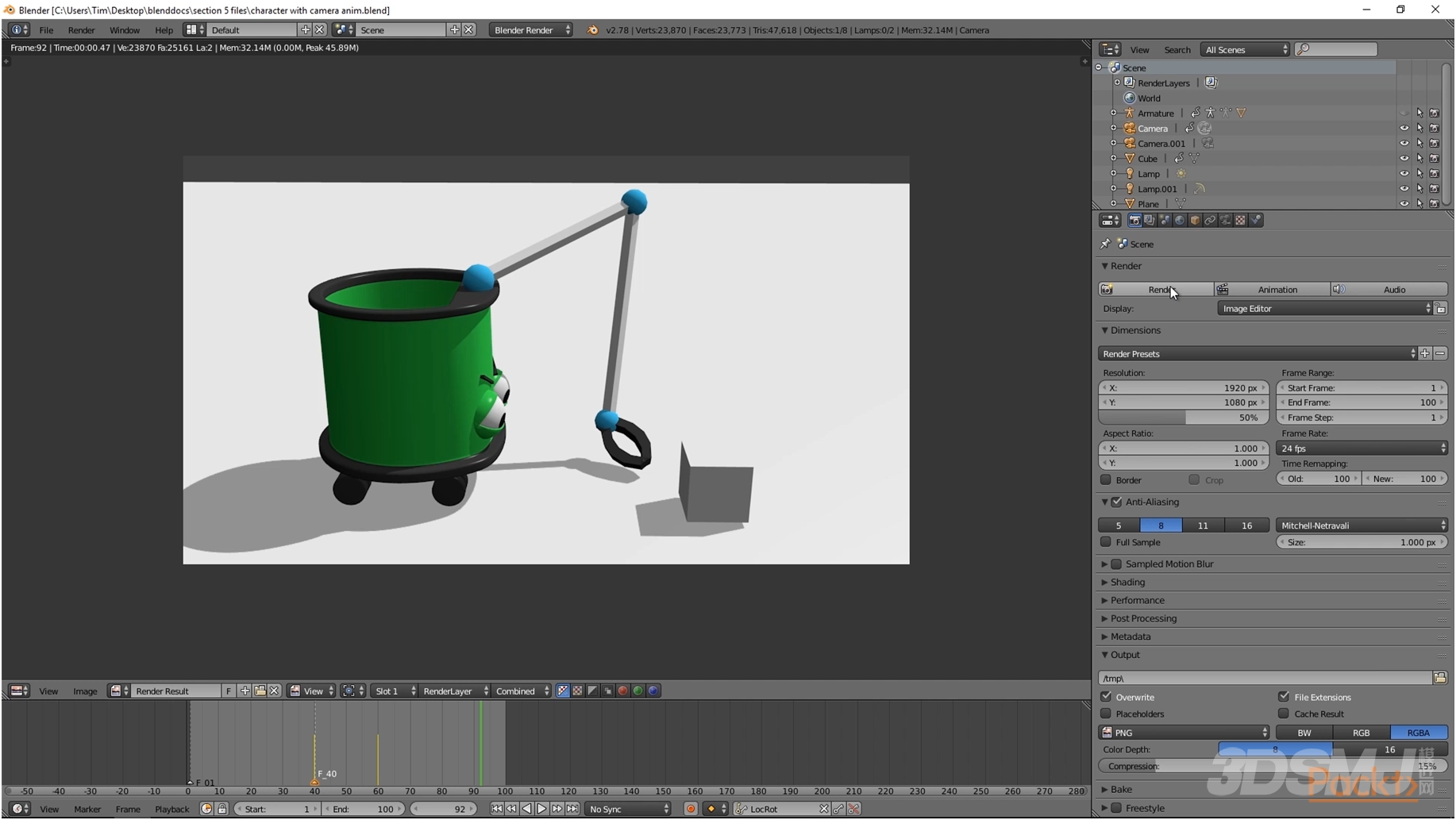Screen dimensions: 1456x820
Task: Open the Object Constraints properties tab icon
Action: click(1210, 220)
